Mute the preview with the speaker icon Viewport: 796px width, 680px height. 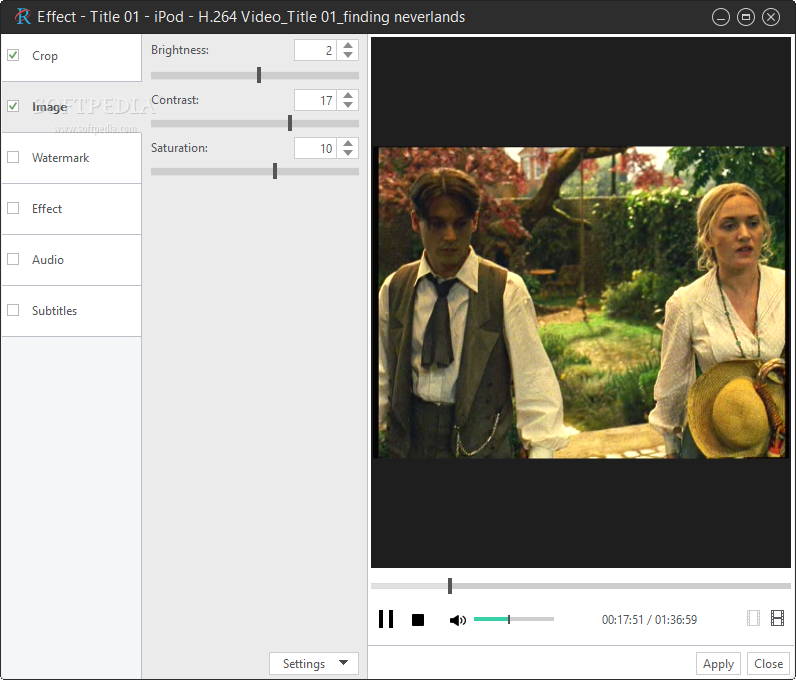point(457,620)
